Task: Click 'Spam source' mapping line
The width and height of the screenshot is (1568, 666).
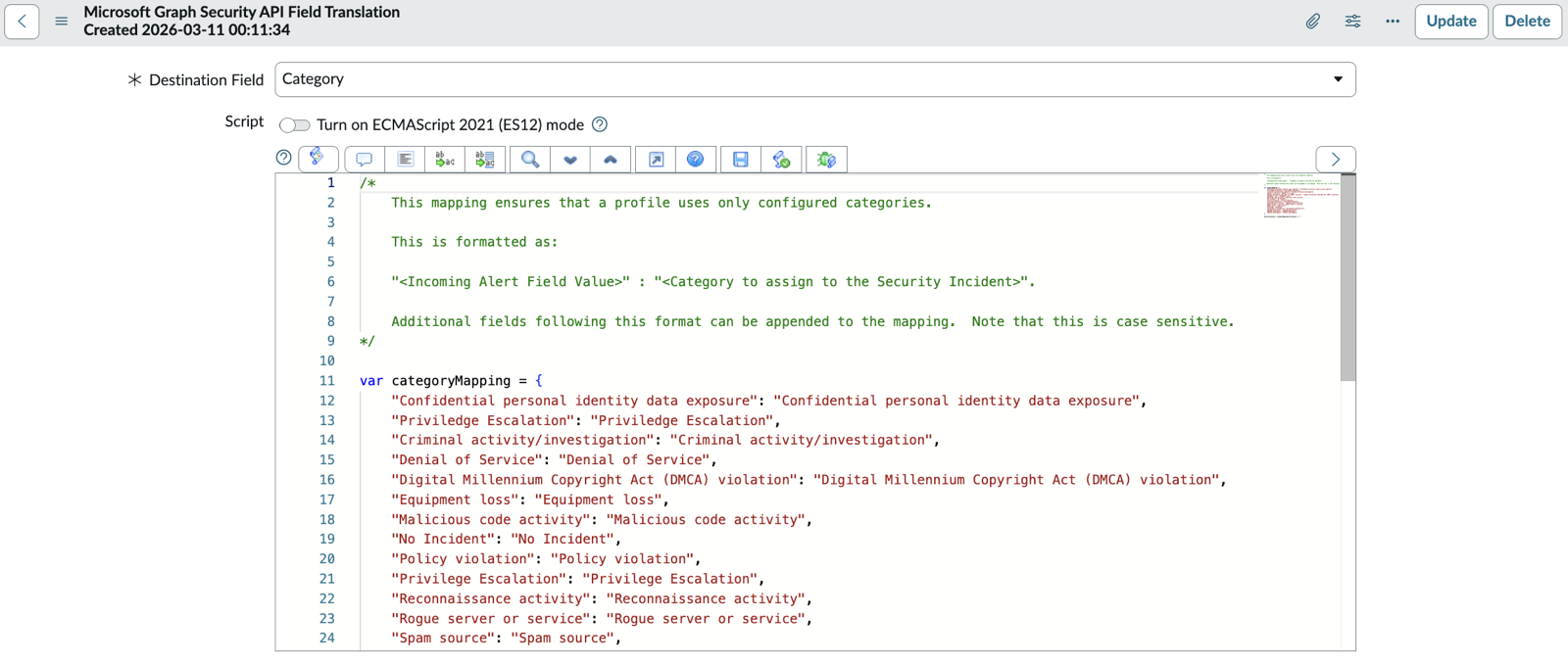Action: click(x=507, y=639)
